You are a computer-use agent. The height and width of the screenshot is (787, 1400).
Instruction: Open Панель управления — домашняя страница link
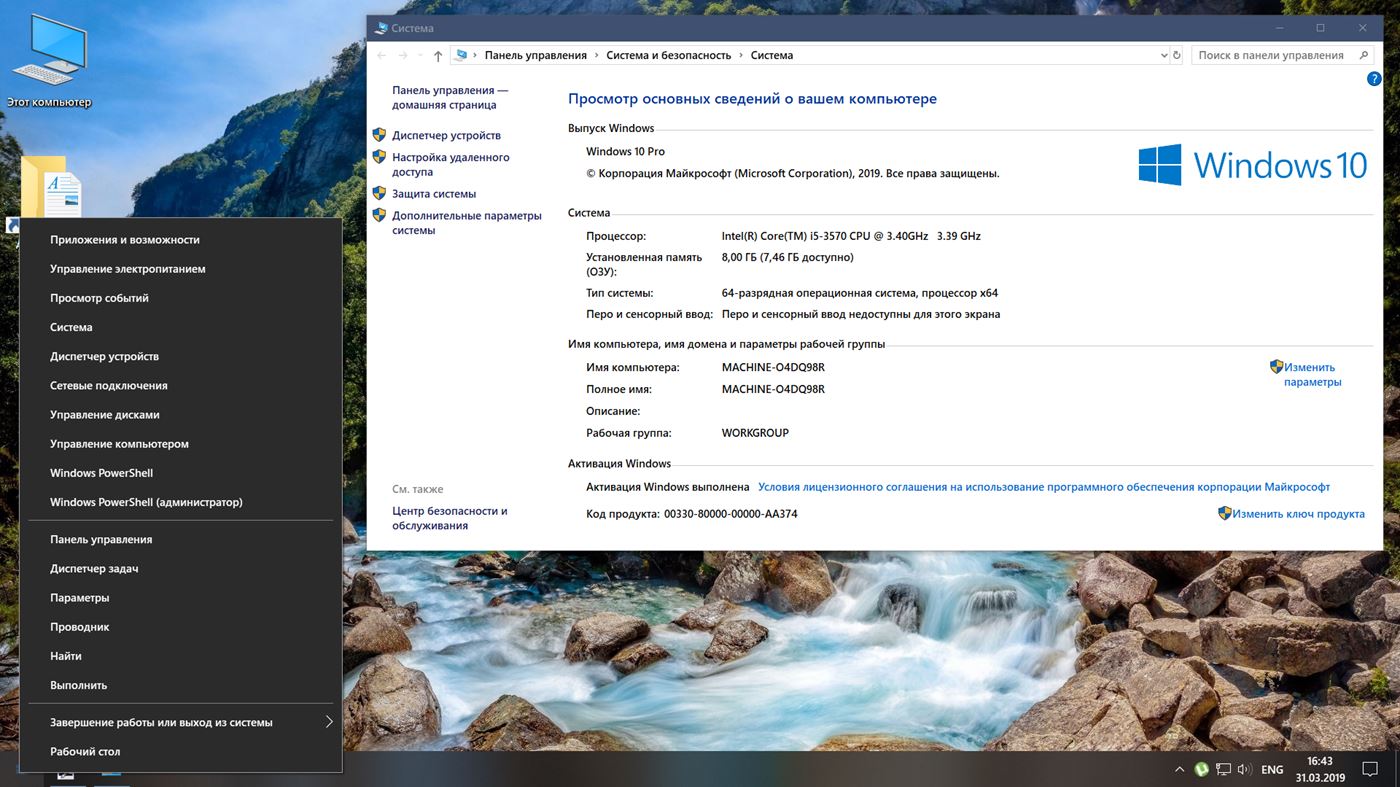[450, 97]
